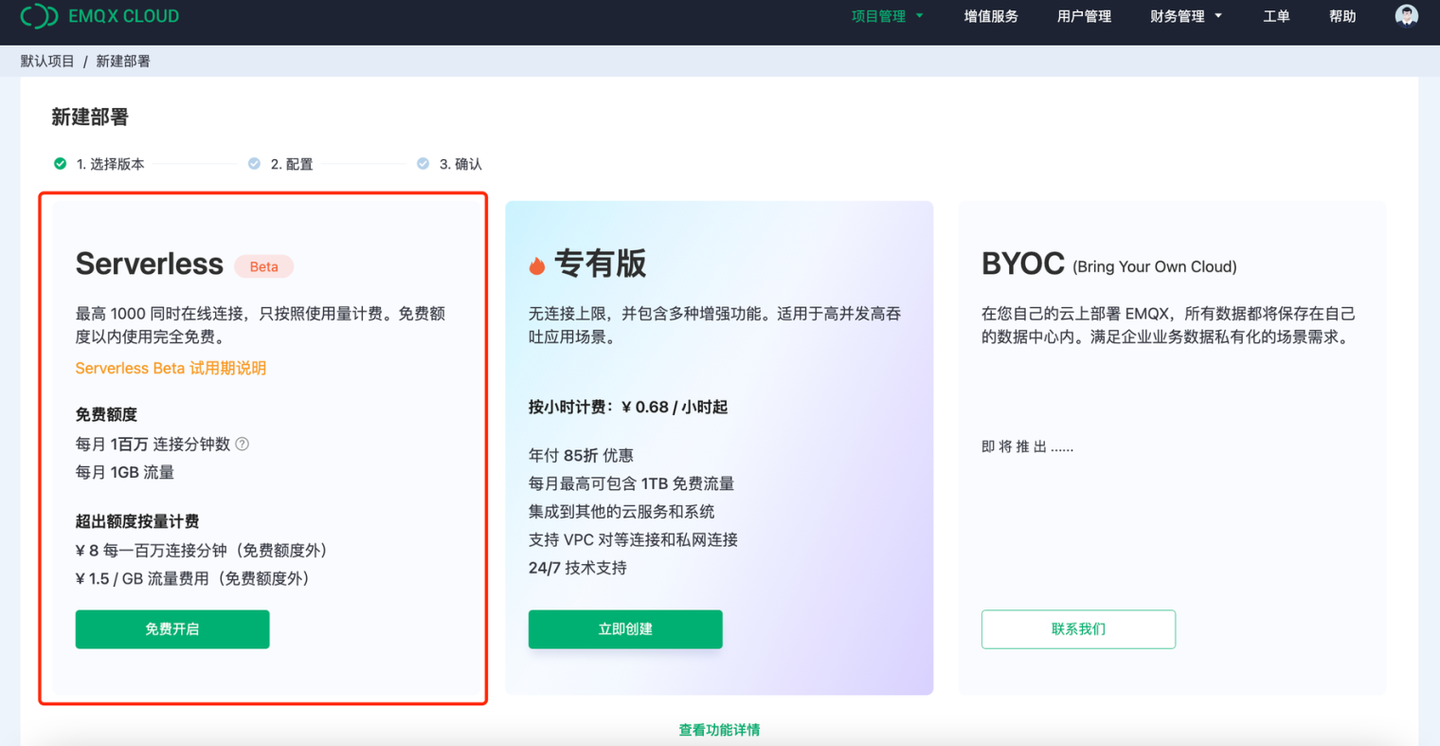Viewport: 1440px width, 746px height.
Task: Click the step 3 确认 circle icon
Action: point(423,163)
